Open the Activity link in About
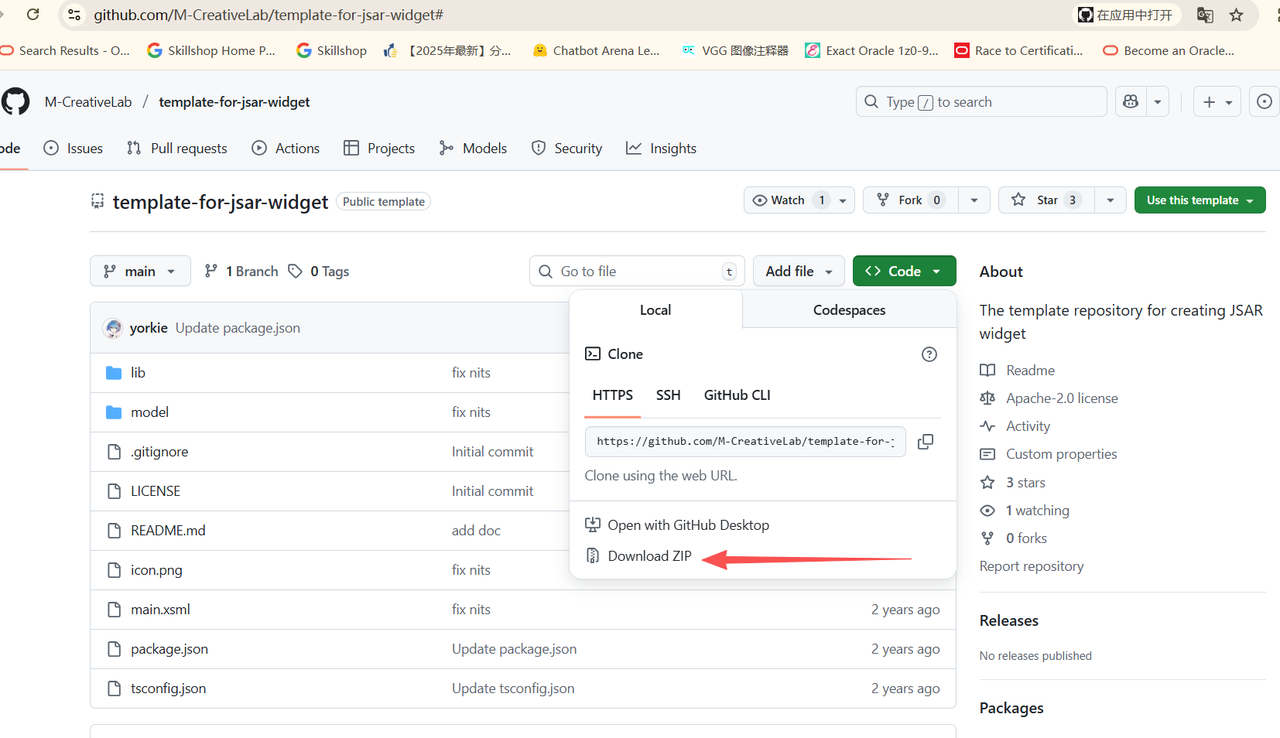Viewport: 1280px width, 738px height. coord(1015,426)
